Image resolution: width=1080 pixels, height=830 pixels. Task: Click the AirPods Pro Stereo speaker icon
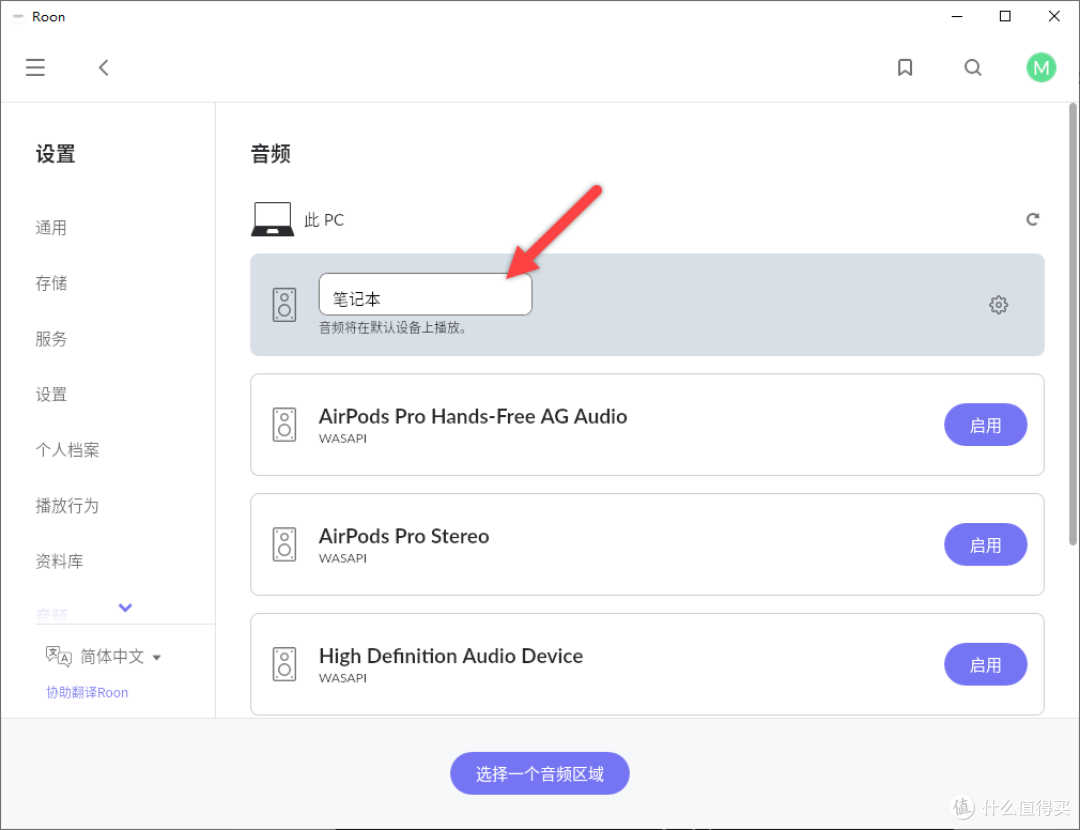[285, 544]
